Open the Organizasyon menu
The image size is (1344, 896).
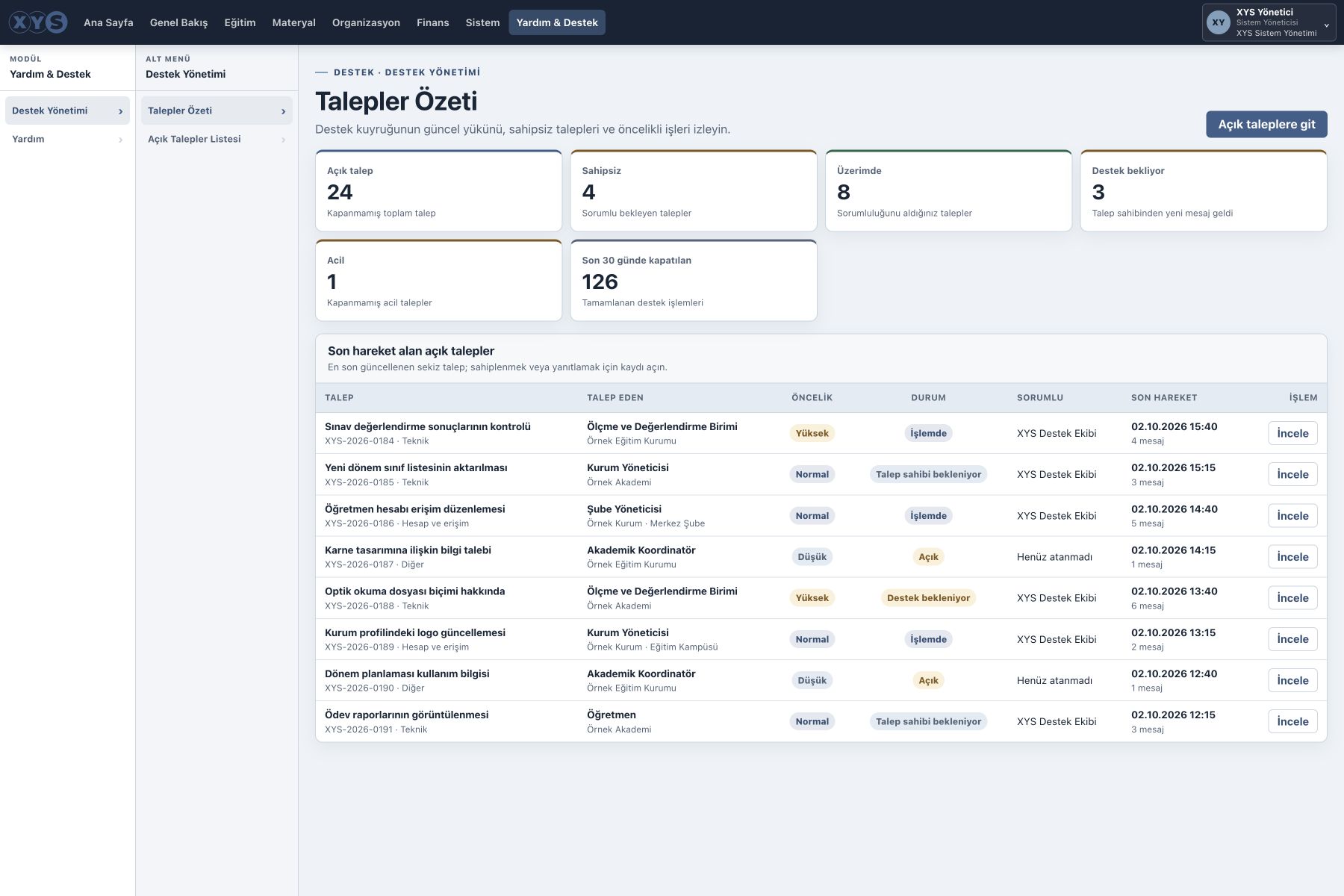point(366,22)
